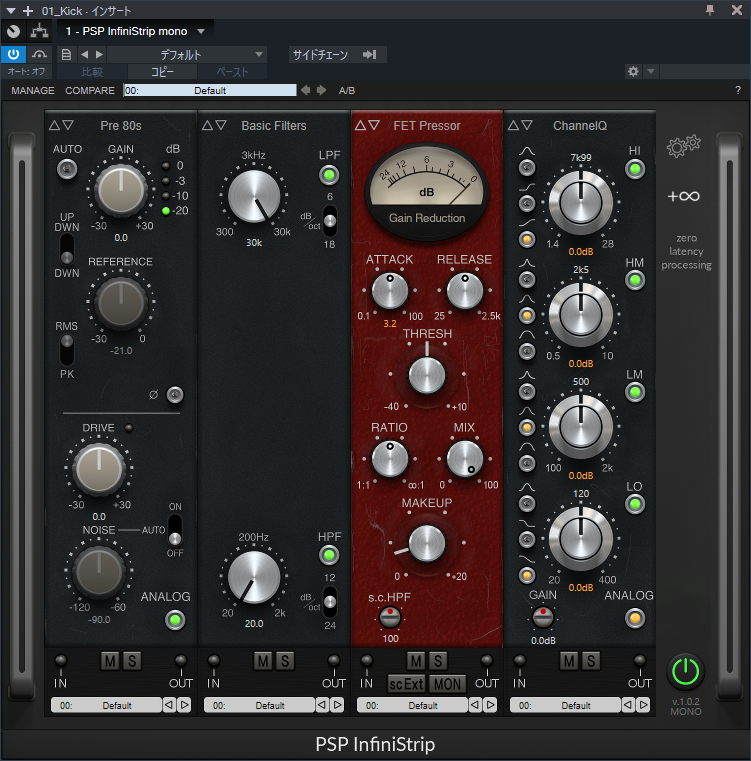Click the pin icon in title bar
The width and height of the screenshot is (751, 761).
pos(711,9)
